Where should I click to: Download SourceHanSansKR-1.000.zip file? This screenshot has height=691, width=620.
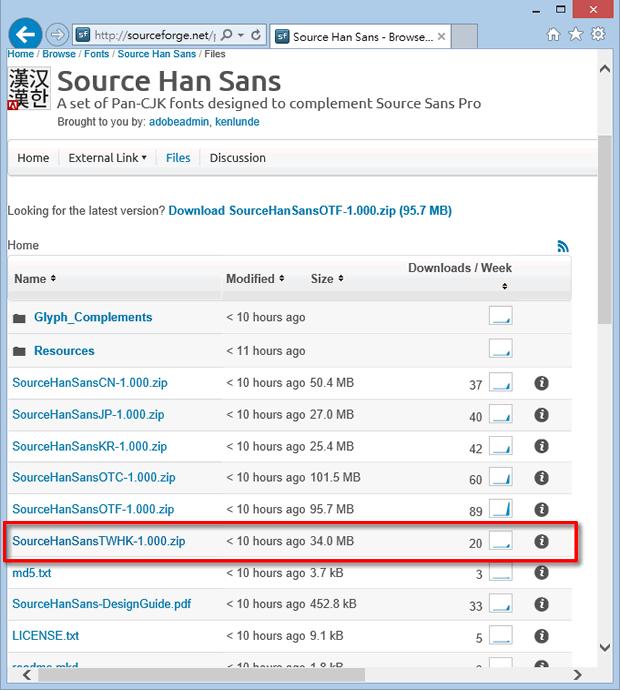(x=89, y=446)
